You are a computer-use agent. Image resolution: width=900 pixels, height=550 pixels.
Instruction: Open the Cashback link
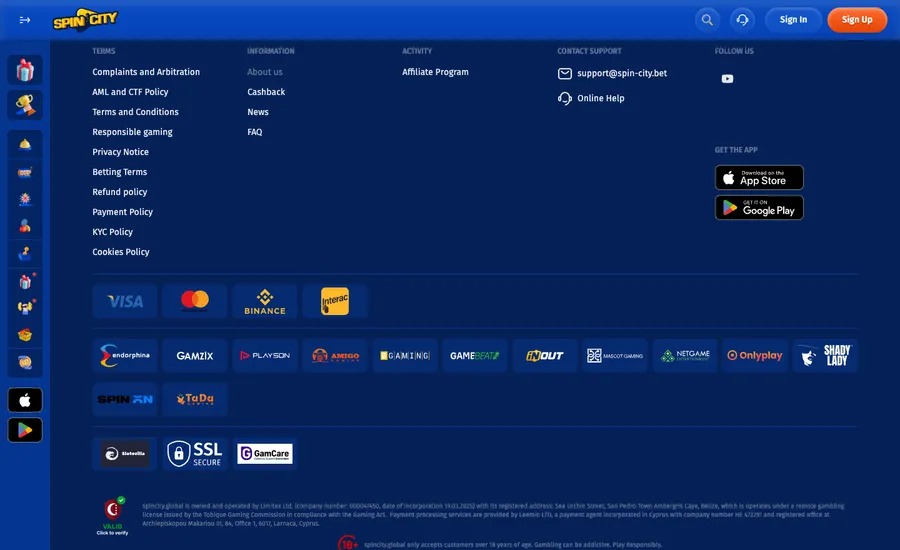click(266, 92)
